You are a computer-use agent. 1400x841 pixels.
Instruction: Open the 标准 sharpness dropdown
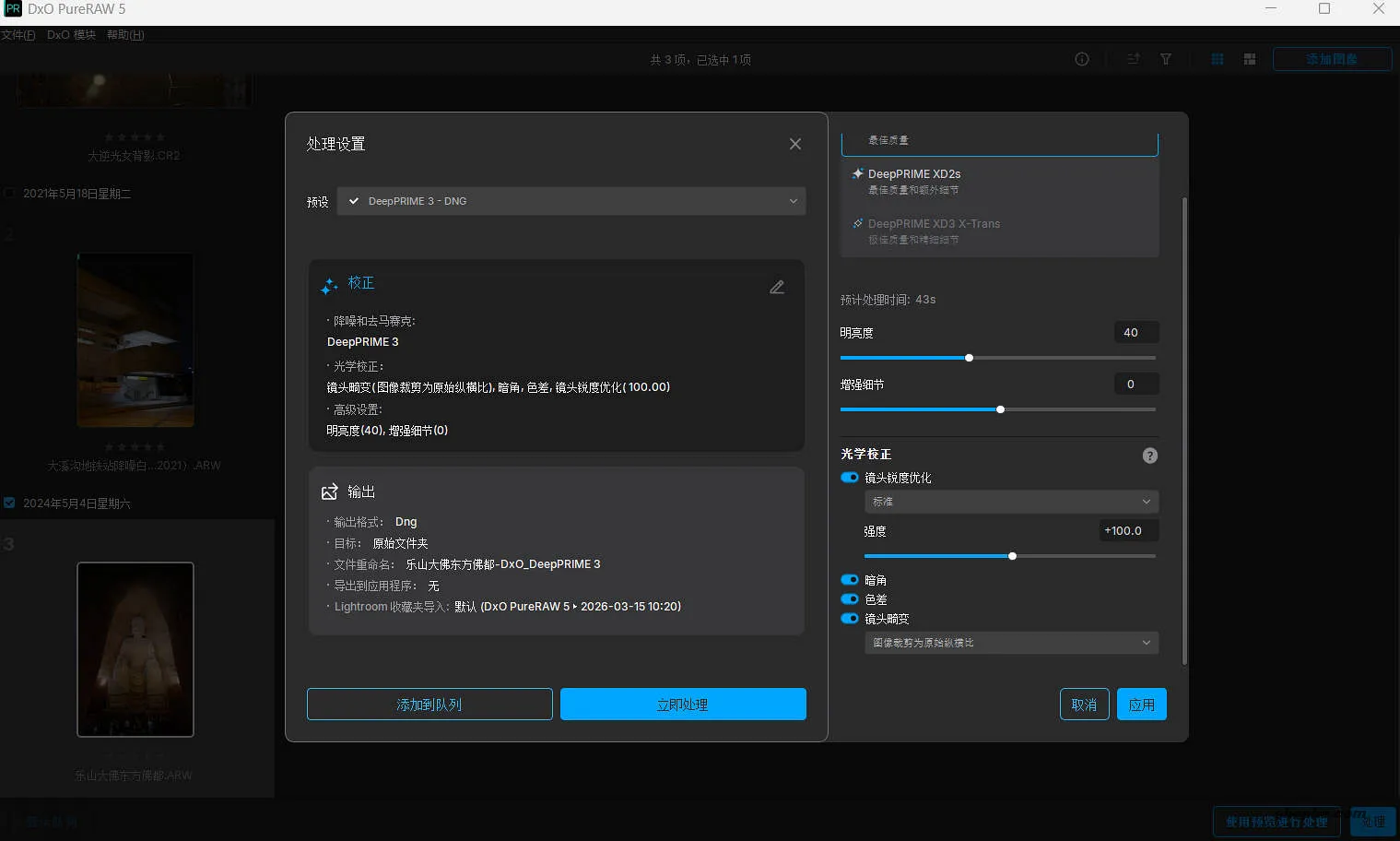point(1011,501)
